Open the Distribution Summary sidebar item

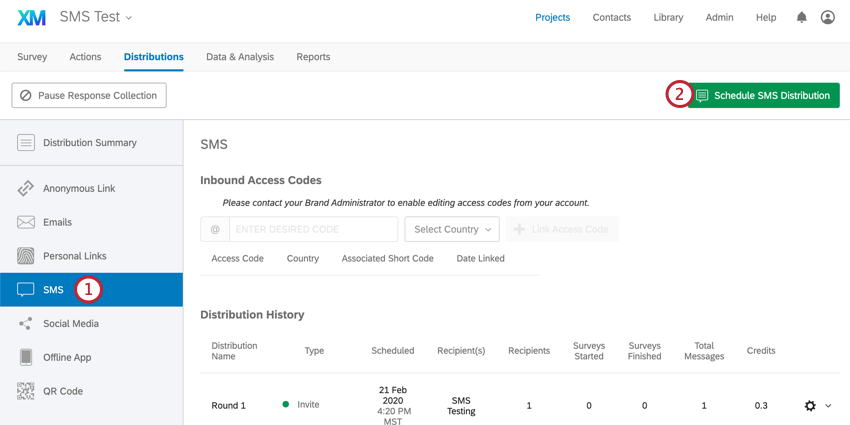(89, 143)
